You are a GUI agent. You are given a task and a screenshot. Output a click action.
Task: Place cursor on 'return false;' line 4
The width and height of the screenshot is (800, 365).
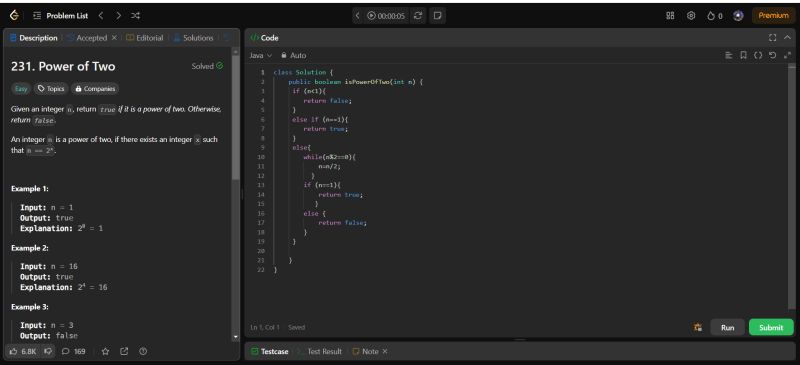328,101
